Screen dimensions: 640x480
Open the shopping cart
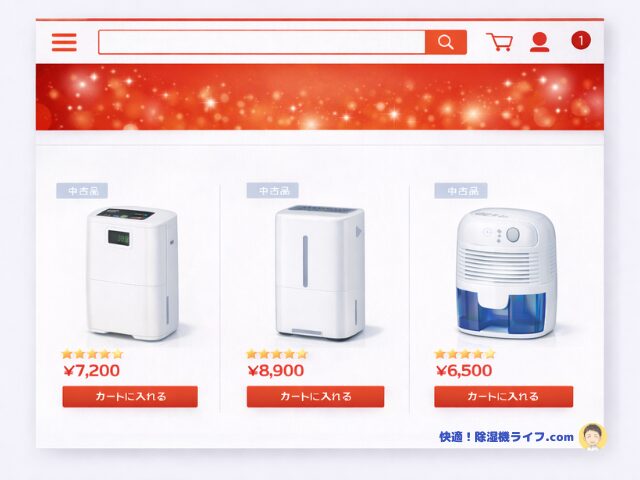499,42
